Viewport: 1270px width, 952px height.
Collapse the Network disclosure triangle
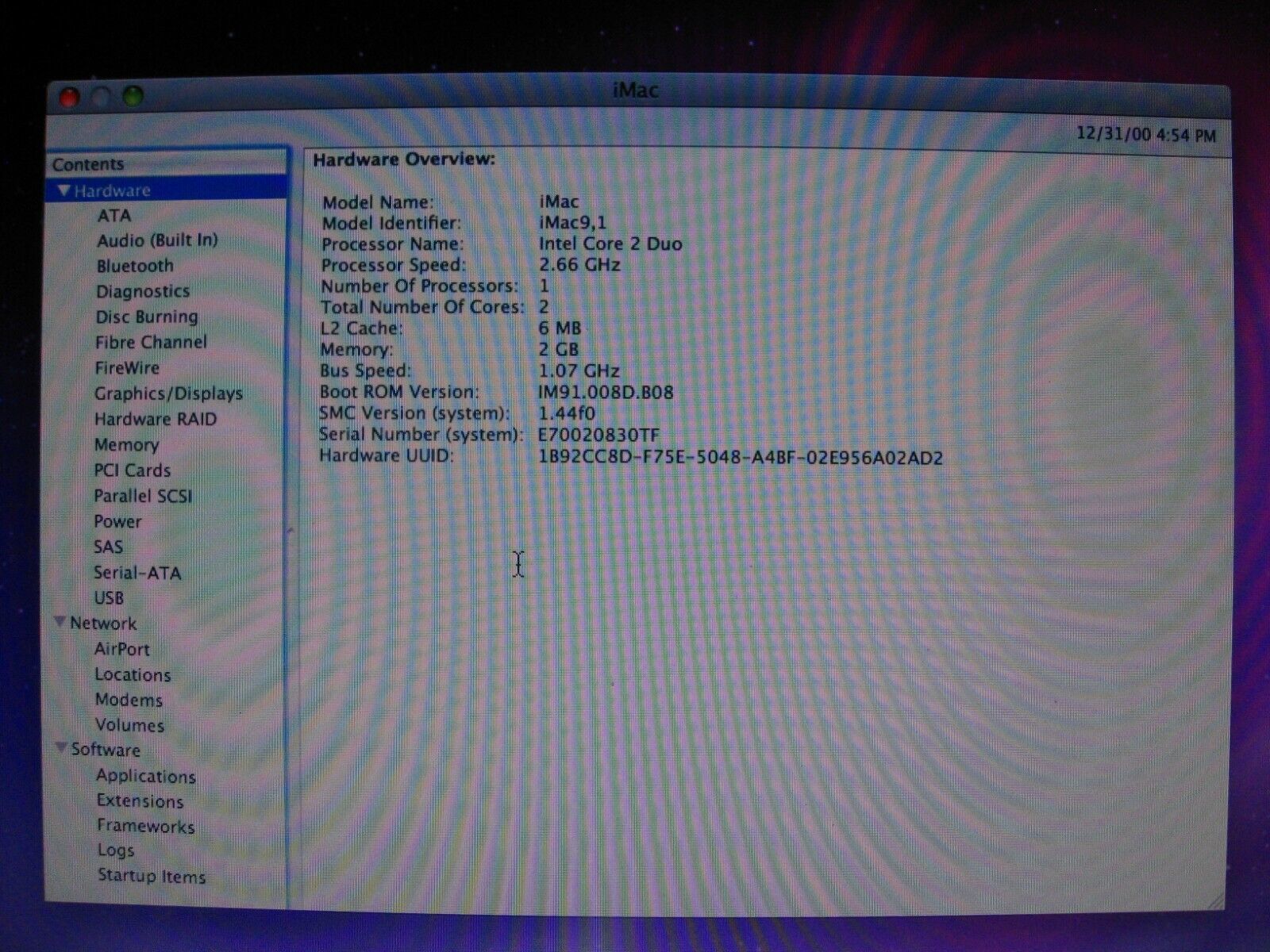[60, 623]
